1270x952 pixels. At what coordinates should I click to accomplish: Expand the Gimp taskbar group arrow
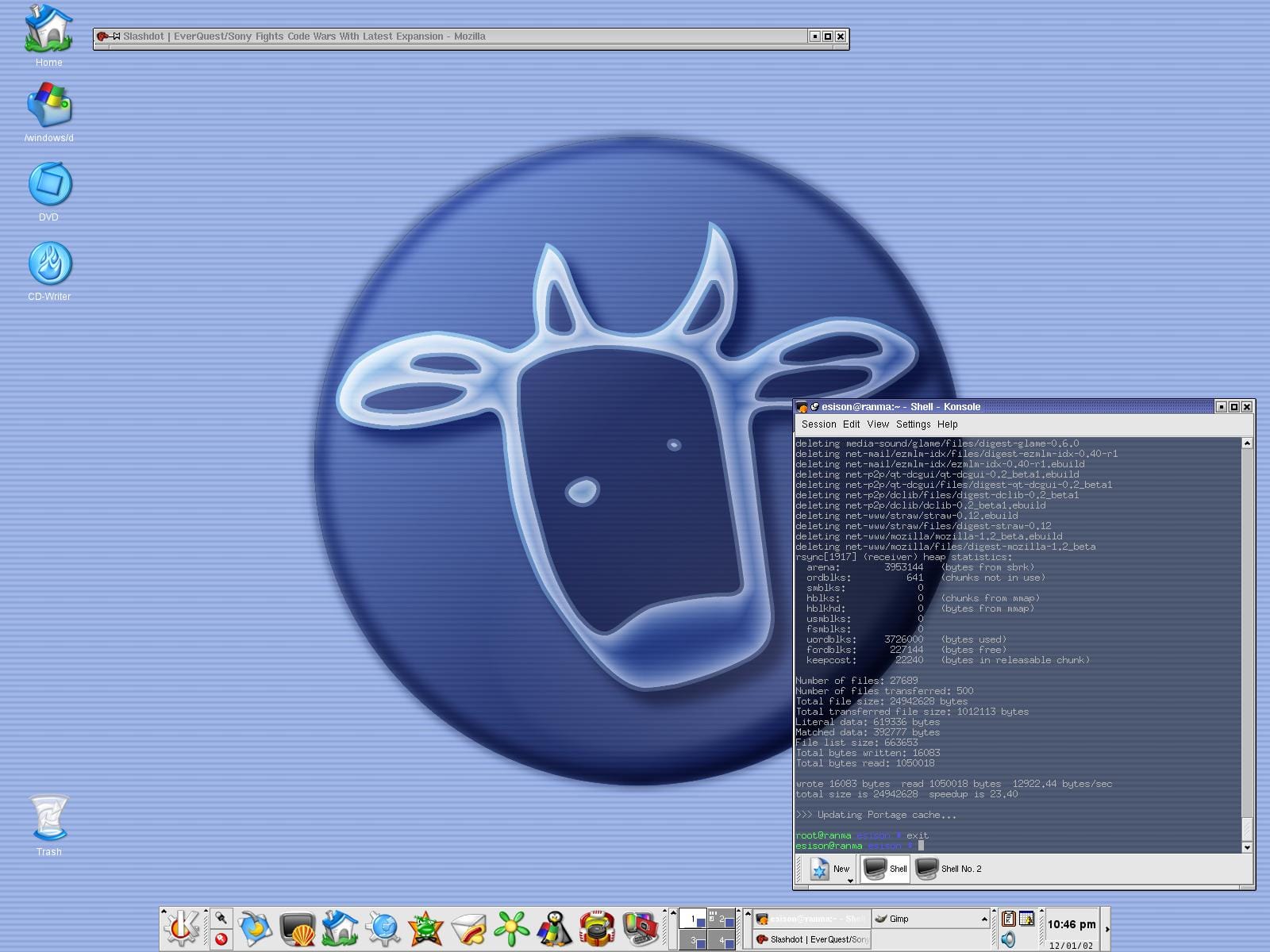(x=984, y=919)
